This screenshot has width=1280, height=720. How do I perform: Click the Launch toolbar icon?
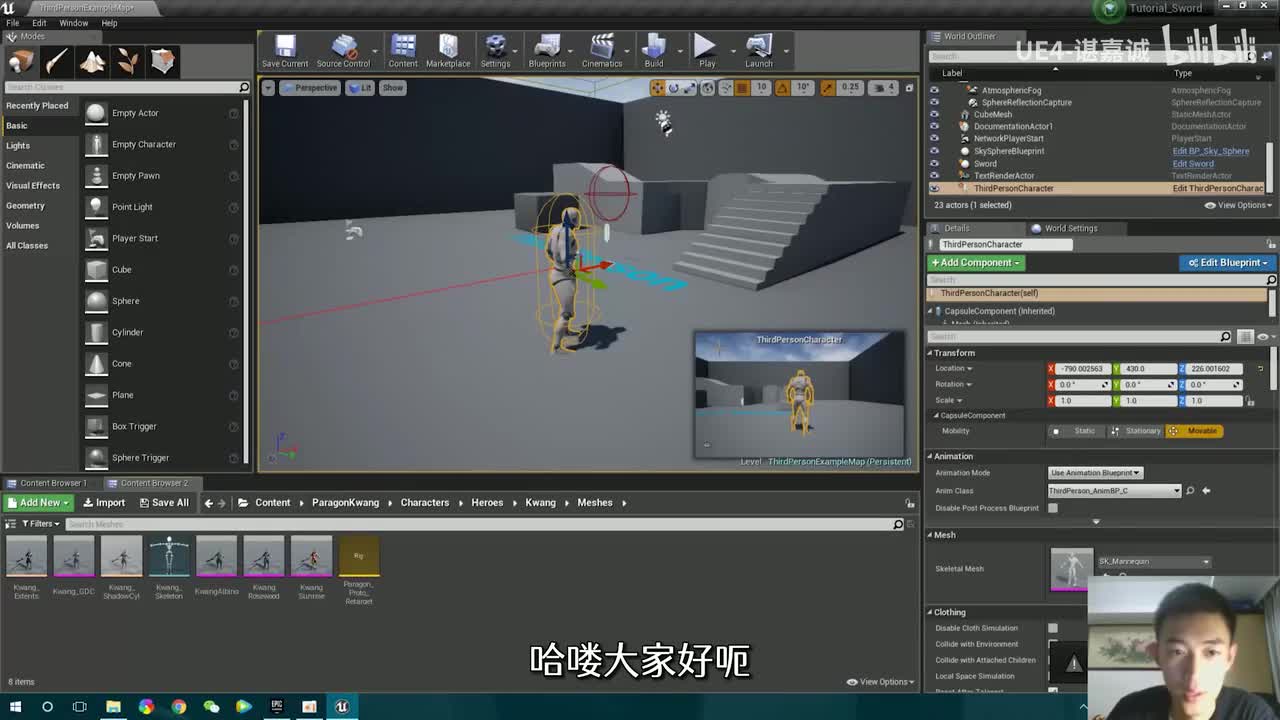(759, 51)
